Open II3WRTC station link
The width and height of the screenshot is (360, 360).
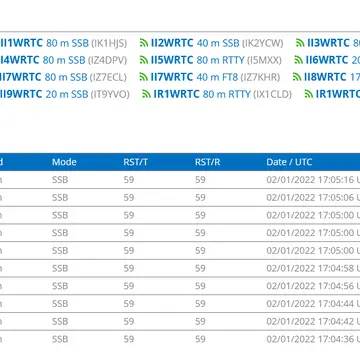333,43
